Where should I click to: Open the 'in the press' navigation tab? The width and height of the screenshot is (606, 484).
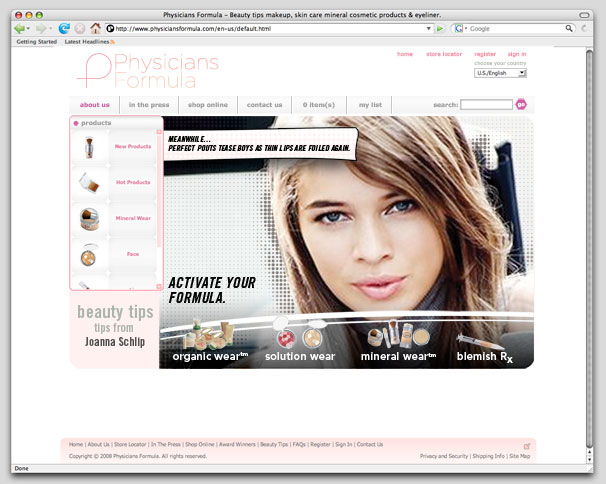149,105
